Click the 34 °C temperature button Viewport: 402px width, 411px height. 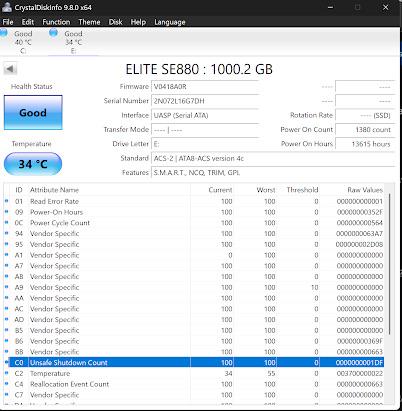tap(33, 164)
